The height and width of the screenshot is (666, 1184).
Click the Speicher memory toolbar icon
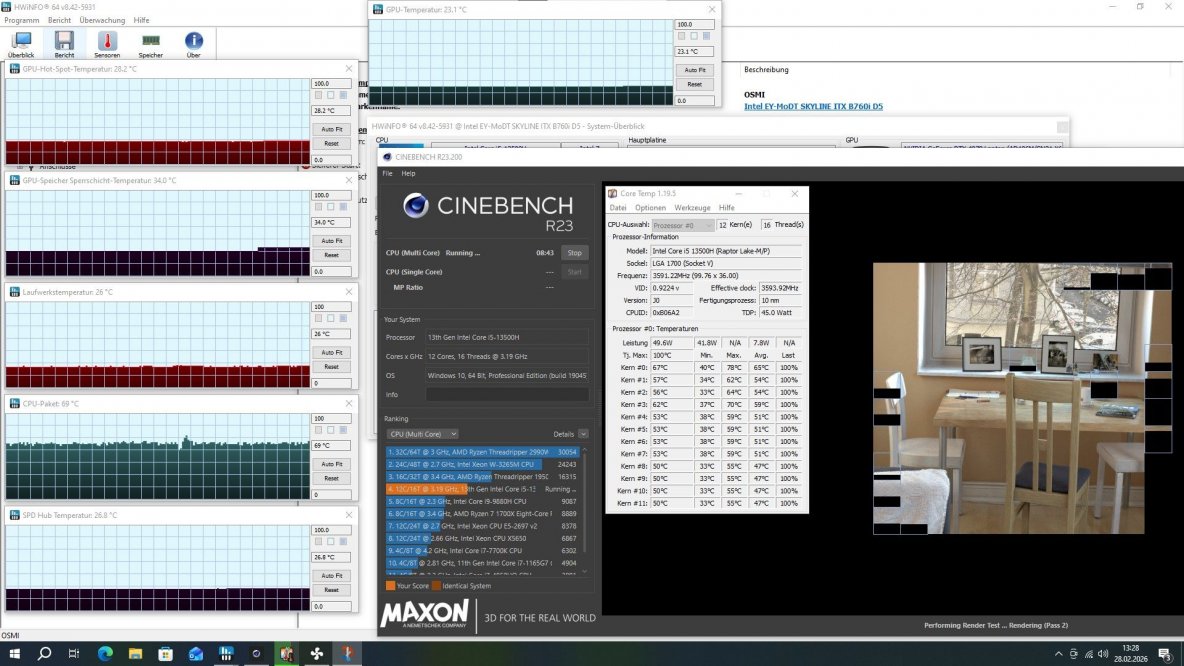pyautogui.click(x=150, y=45)
